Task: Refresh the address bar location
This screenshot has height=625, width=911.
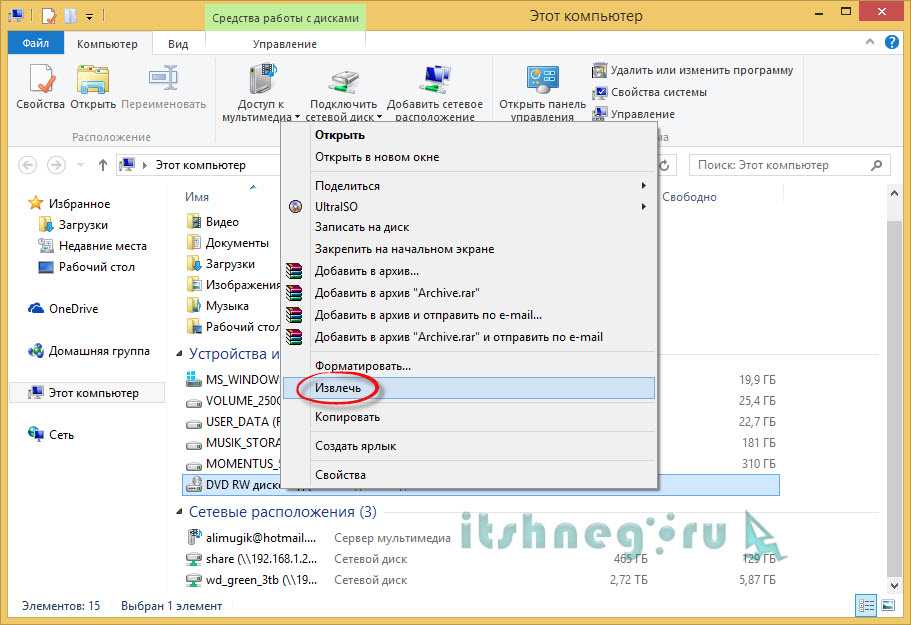Action: point(664,165)
